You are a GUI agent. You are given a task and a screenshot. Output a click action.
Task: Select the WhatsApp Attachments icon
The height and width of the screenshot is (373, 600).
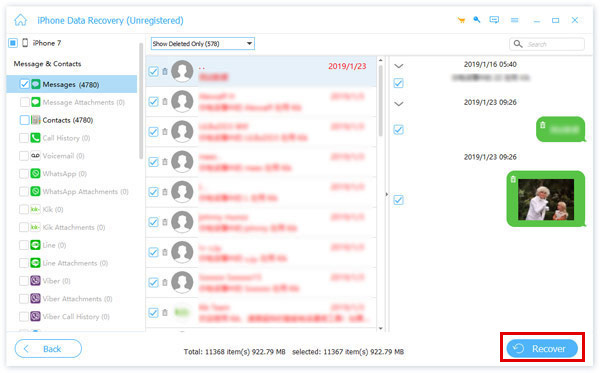tap(36, 191)
